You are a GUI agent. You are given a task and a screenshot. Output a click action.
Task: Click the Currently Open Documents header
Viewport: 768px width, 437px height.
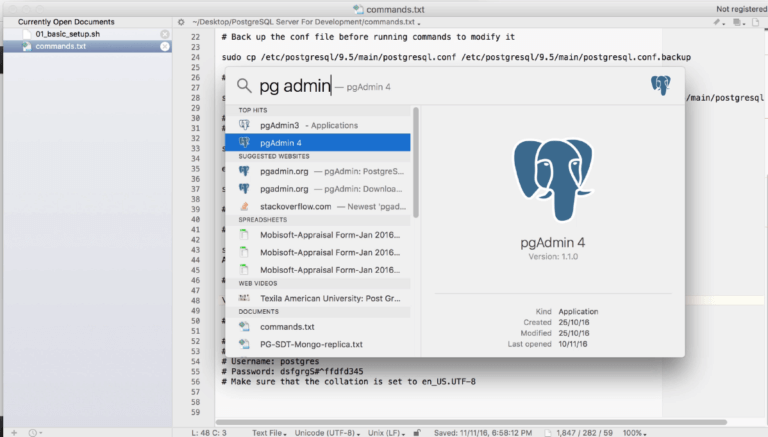tap(66, 22)
